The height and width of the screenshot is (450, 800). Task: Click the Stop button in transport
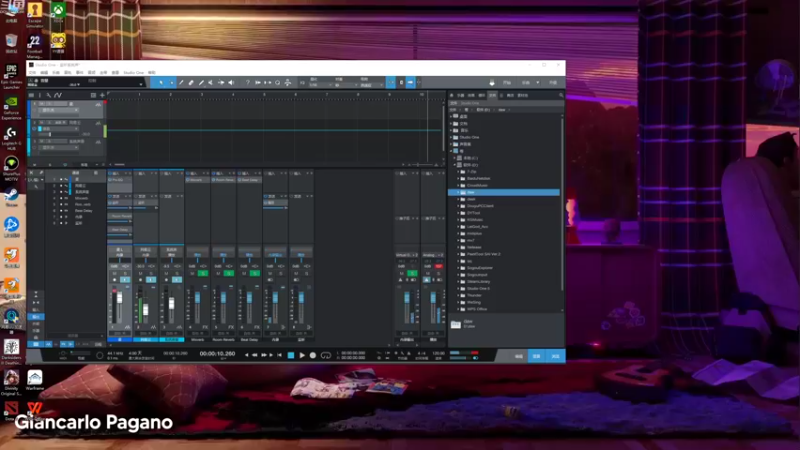[291, 355]
